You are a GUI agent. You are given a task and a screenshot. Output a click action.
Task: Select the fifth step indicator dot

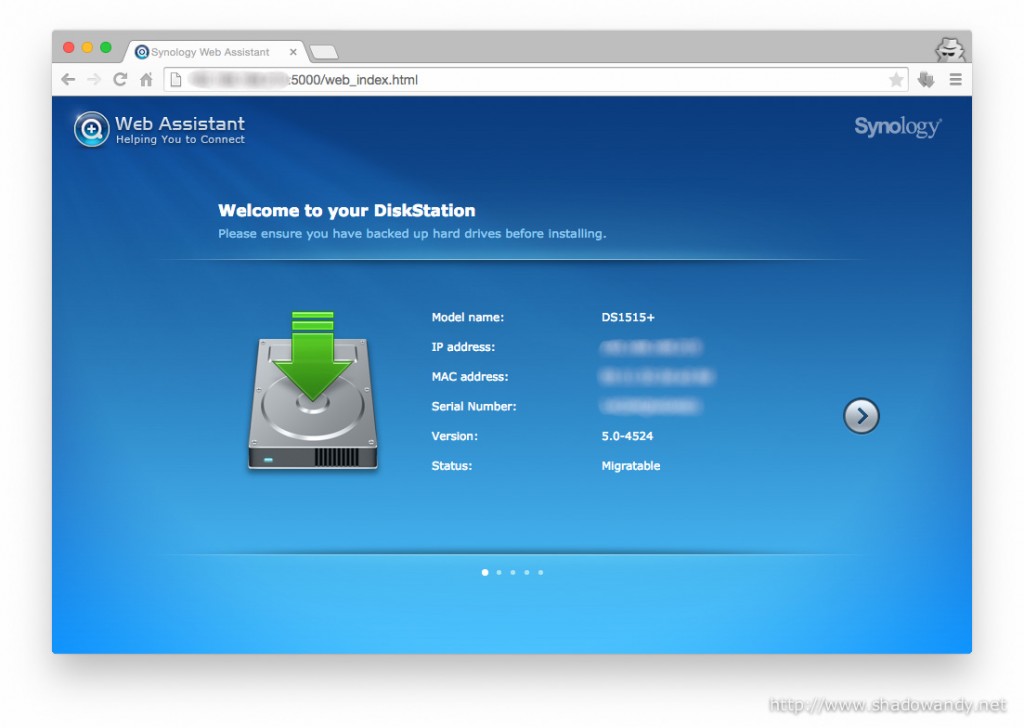(541, 573)
